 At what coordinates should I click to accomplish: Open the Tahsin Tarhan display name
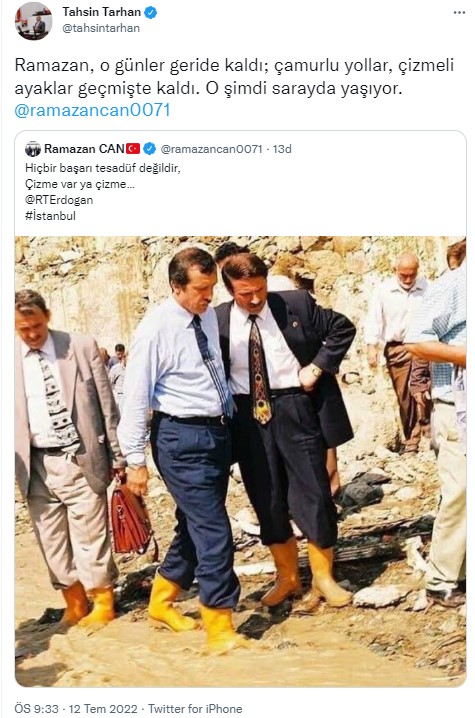102,12
